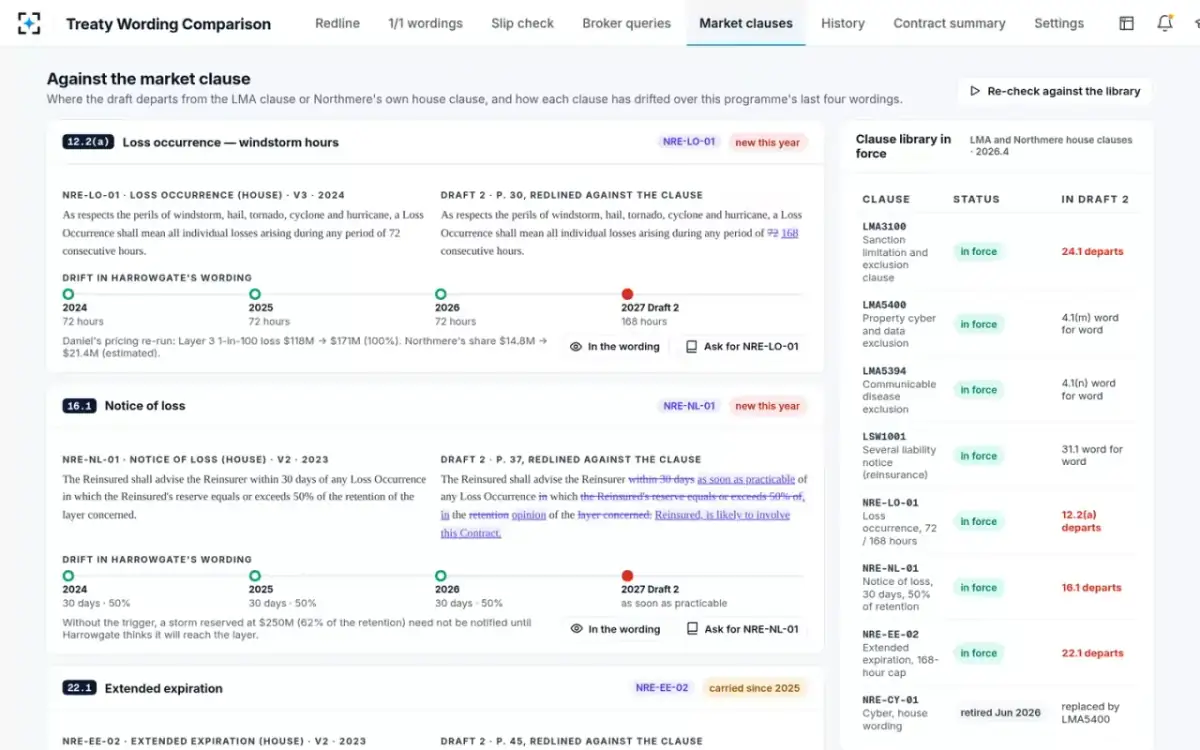The image size is (1200, 750).
Task: Show clause 16.1 in the wording
Action: coord(615,629)
